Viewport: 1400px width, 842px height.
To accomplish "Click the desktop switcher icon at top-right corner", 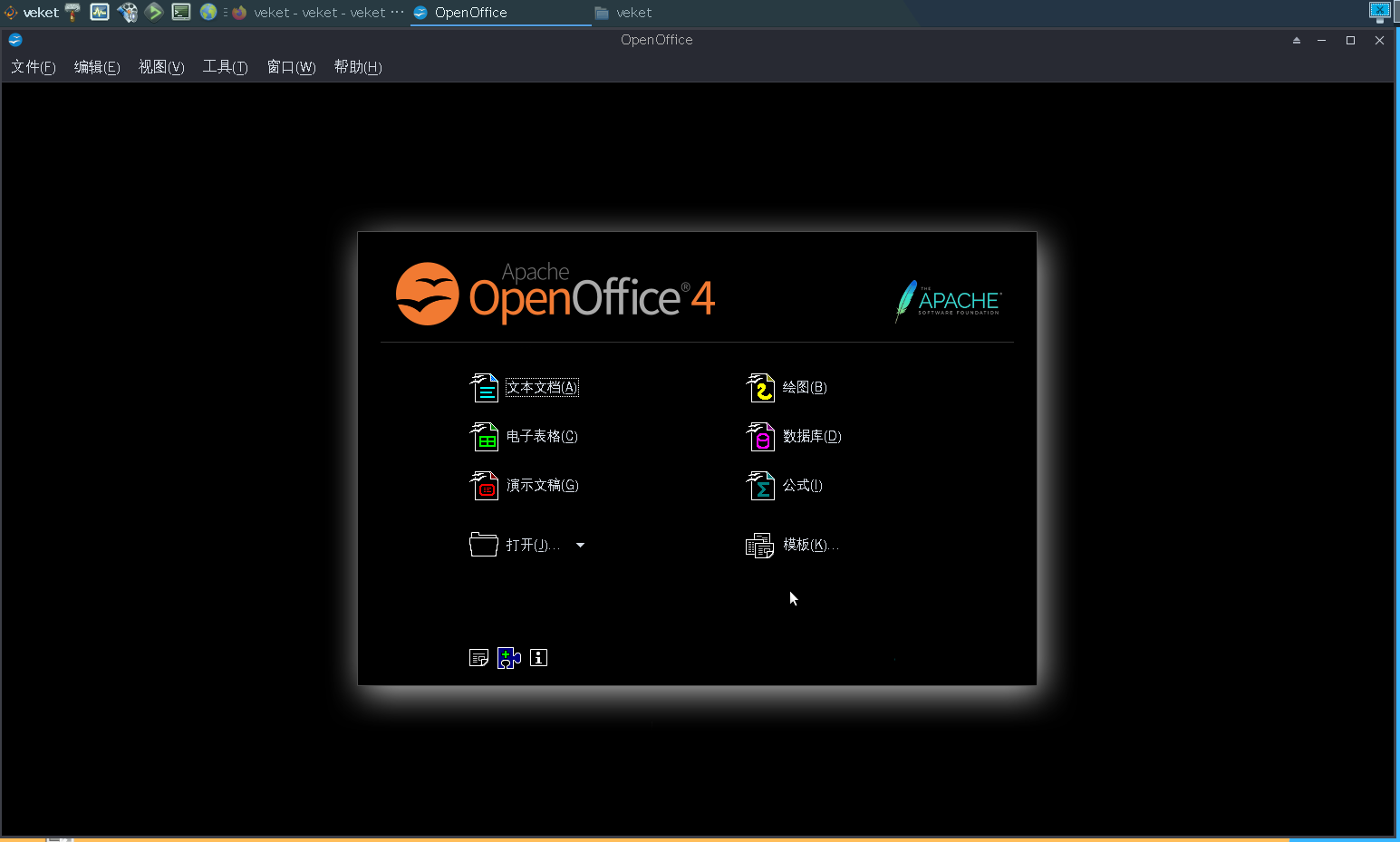I will (1379, 11).
